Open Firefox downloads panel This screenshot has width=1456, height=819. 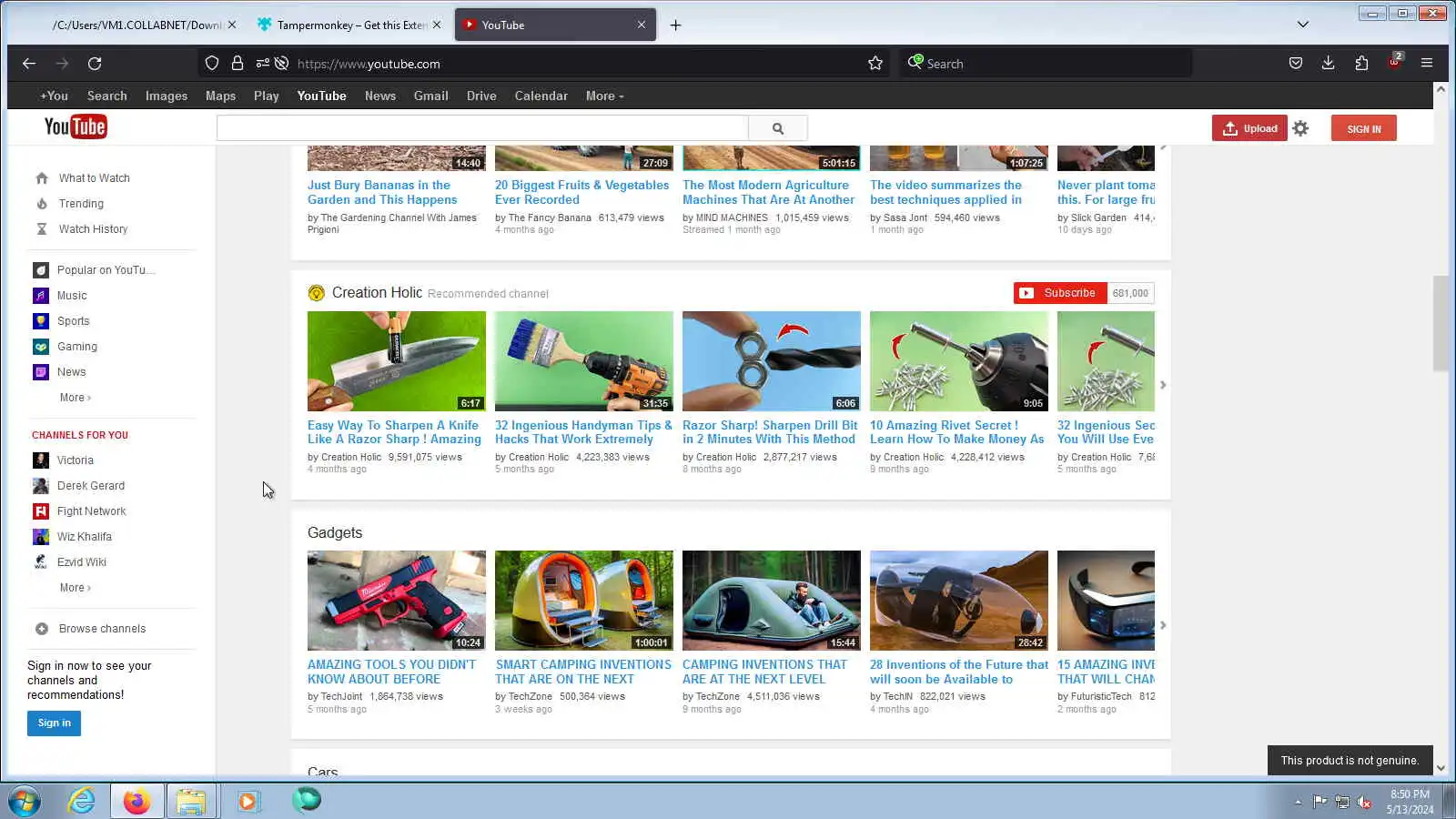(1329, 64)
